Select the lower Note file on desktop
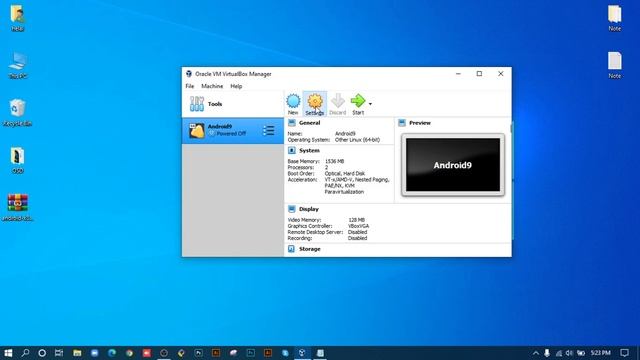The height and width of the screenshot is (360, 640). [614, 65]
